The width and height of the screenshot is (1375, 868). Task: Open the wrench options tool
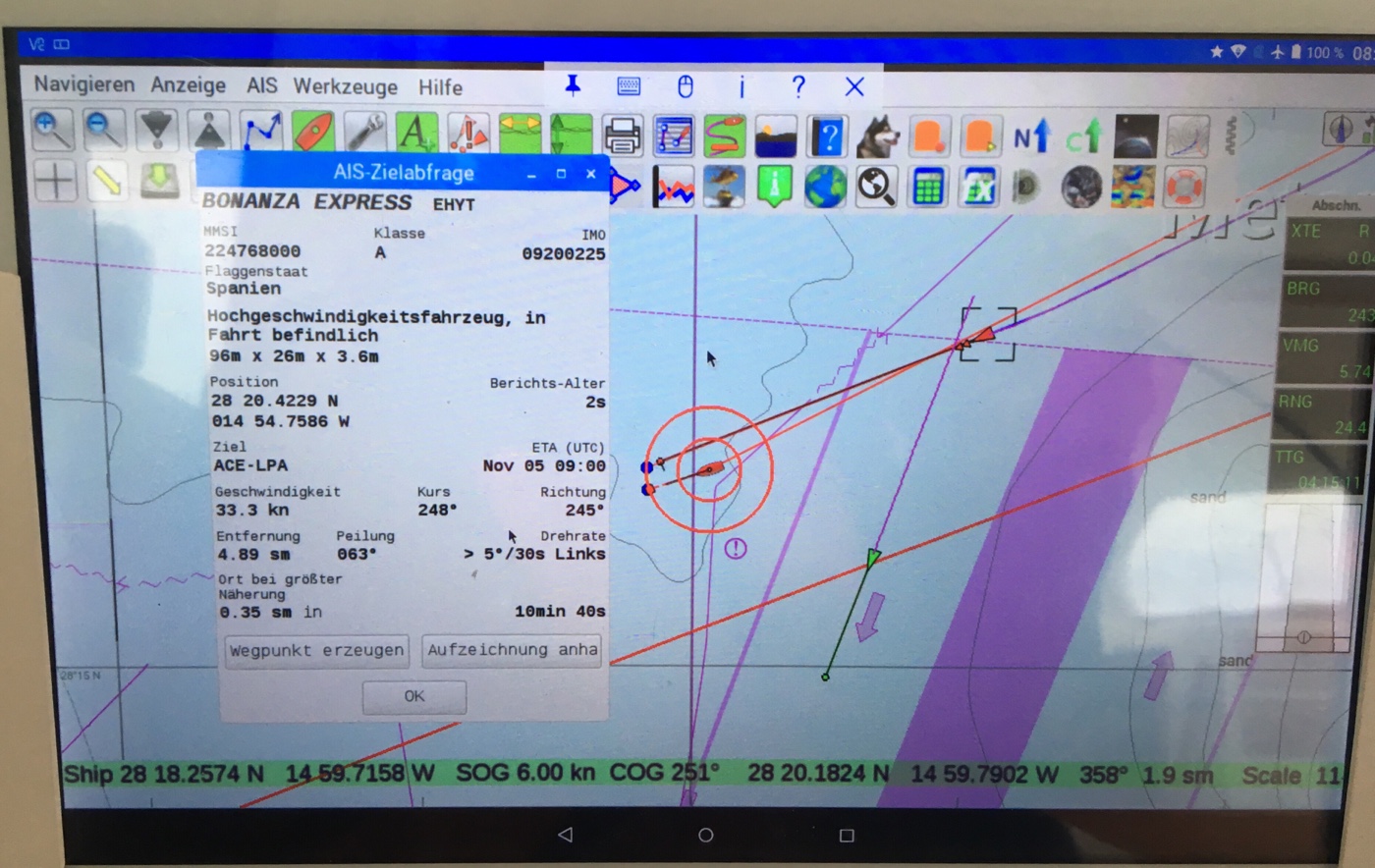tap(364, 133)
